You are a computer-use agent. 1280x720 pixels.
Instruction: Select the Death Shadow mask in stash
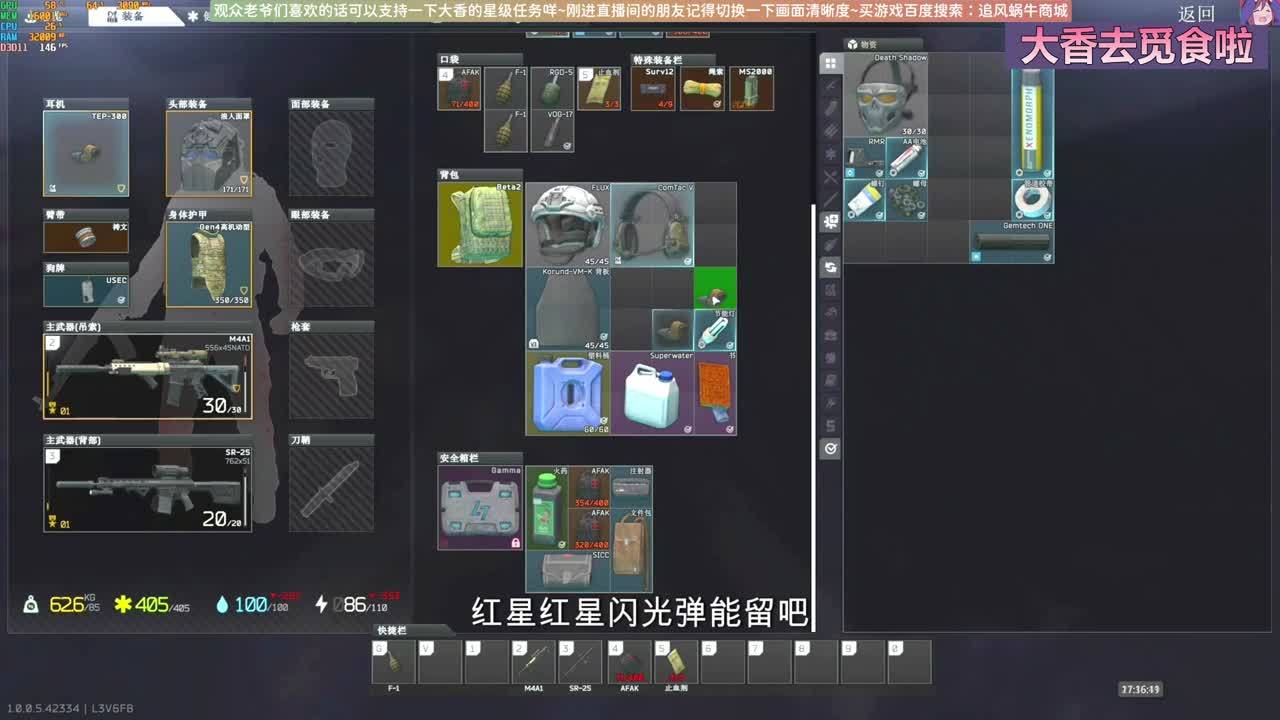[x=886, y=95]
